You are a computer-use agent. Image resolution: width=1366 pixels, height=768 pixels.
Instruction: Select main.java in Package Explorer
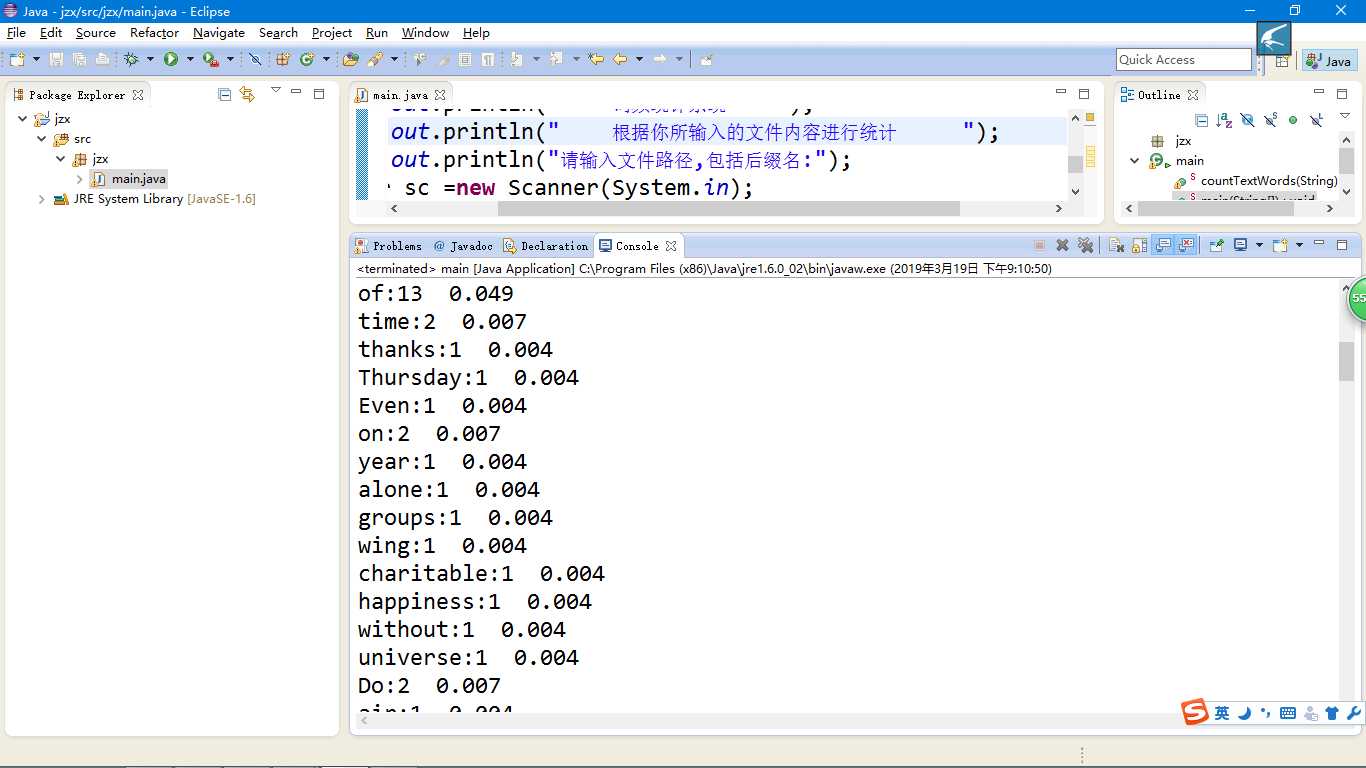[x=138, y=179]
